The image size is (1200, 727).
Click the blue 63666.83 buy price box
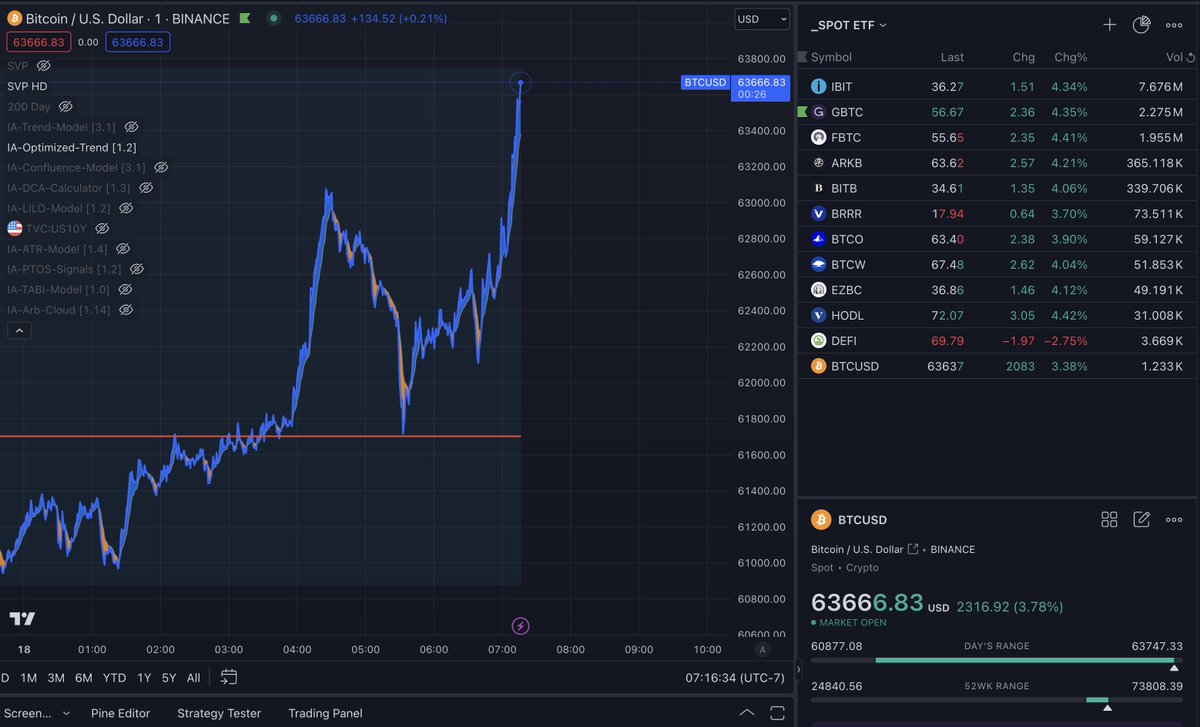(139, 42)
